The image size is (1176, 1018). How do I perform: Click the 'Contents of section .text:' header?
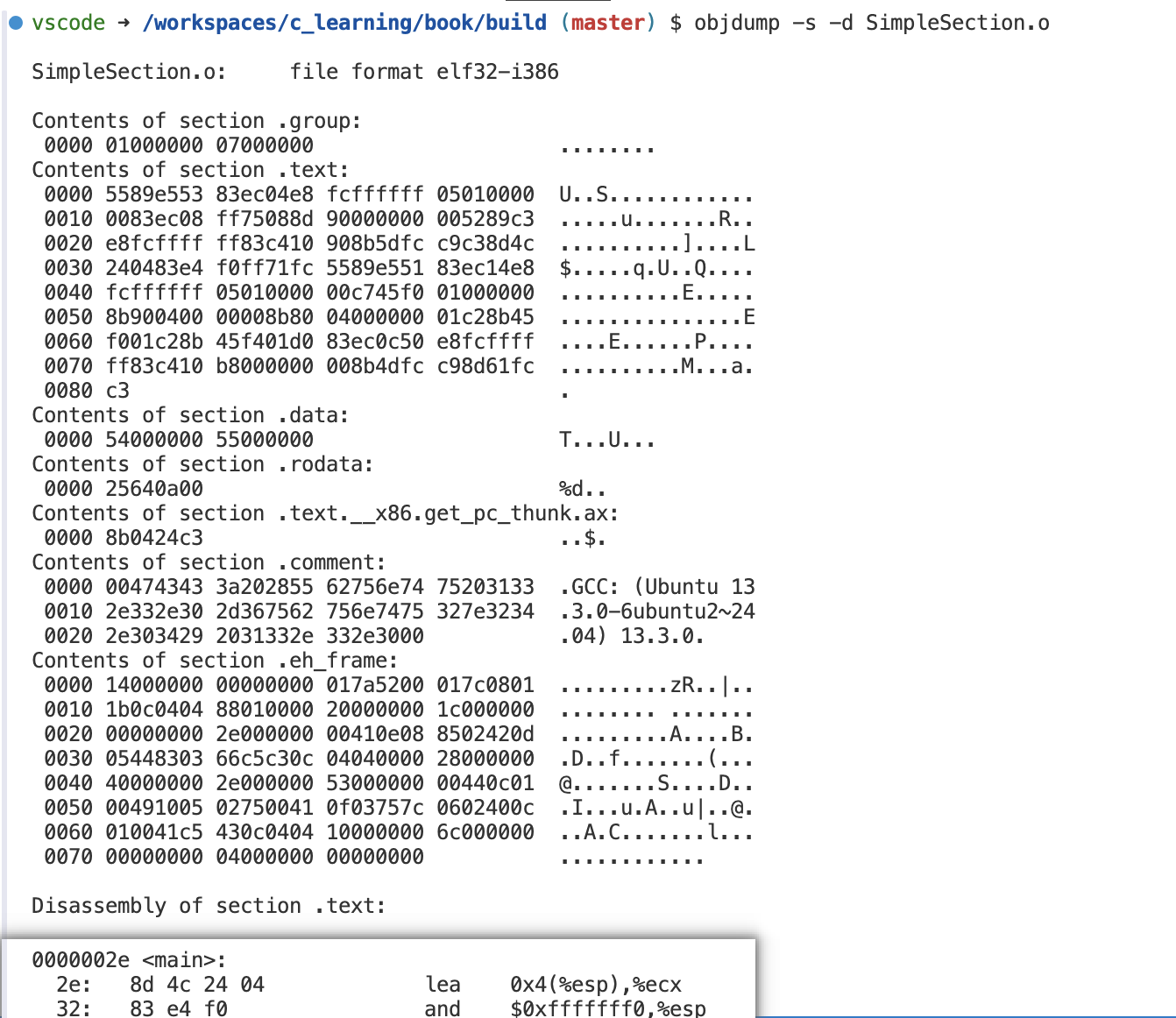(x=190, y=170)
